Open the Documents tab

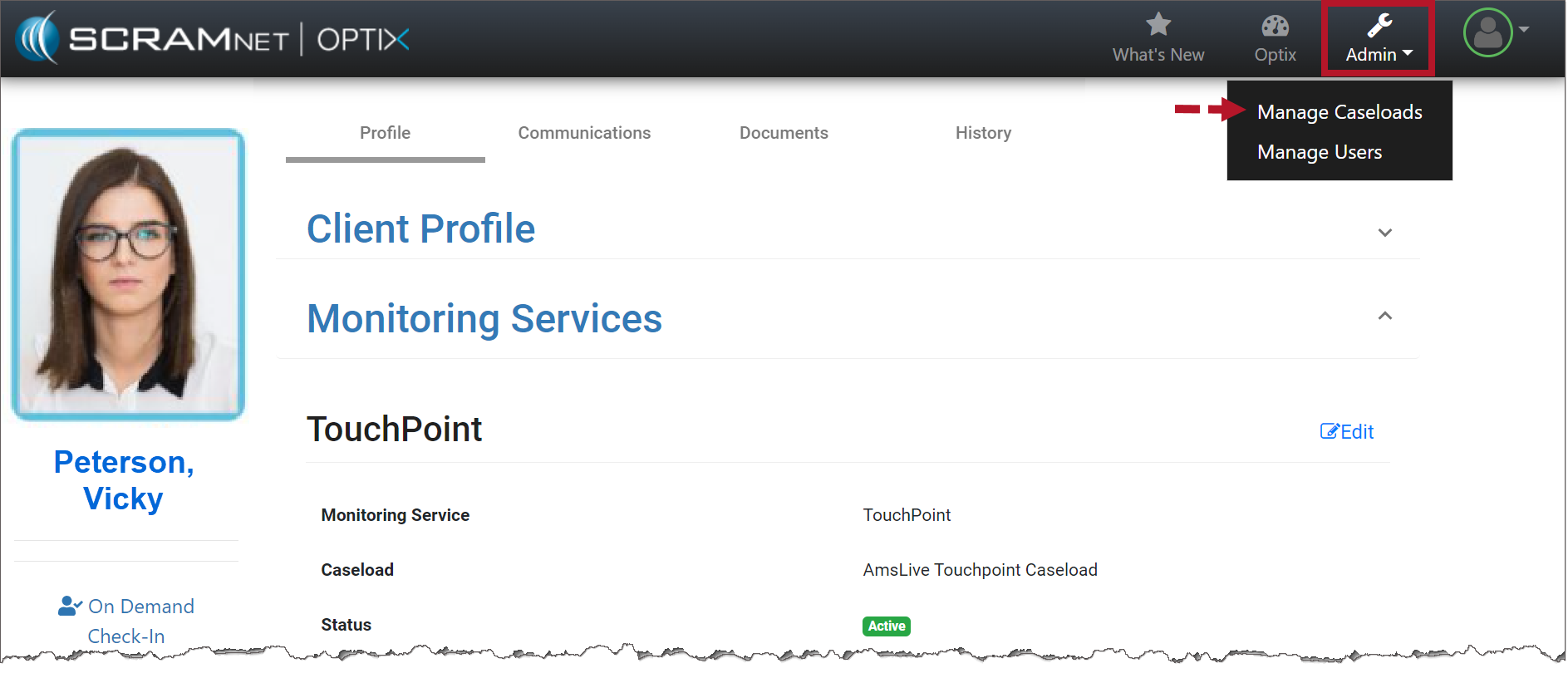(x=784, y=133)
